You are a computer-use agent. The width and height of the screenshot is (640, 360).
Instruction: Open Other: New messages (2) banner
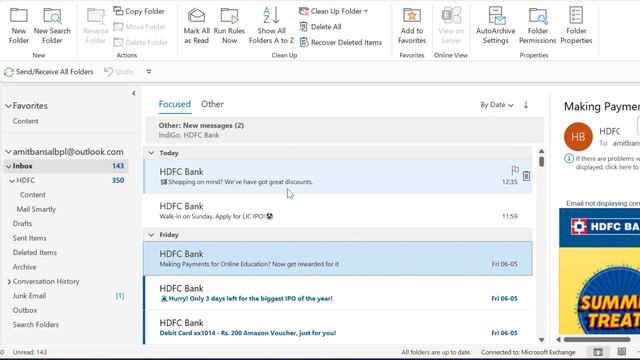(345, 130)
